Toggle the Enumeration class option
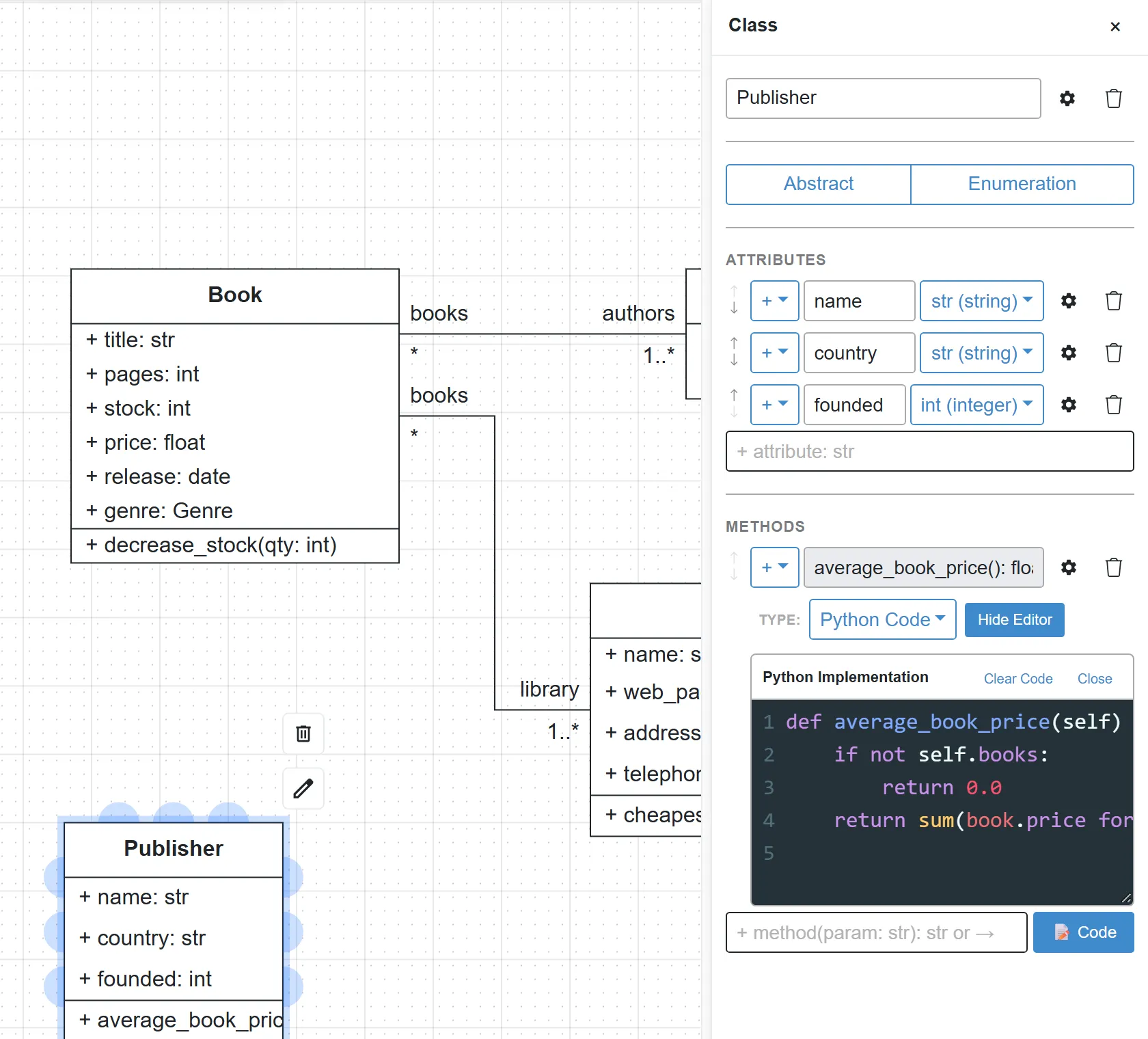Viewport: 1148px width, 1039px height. (1022, 184)
